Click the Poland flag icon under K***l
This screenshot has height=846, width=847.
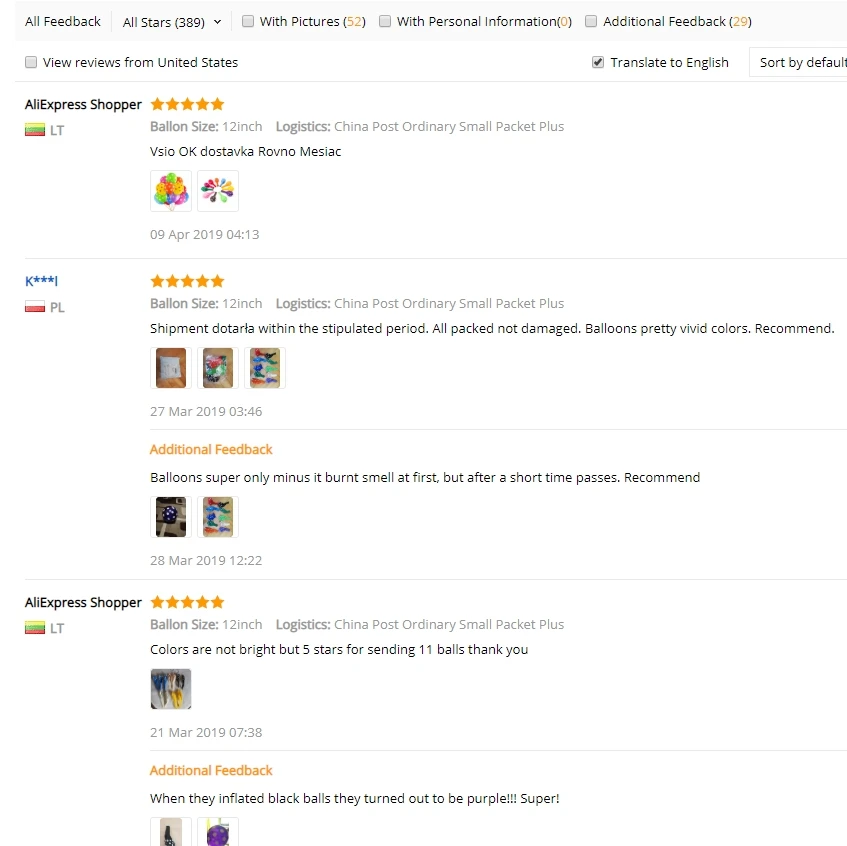pos(35,307)
